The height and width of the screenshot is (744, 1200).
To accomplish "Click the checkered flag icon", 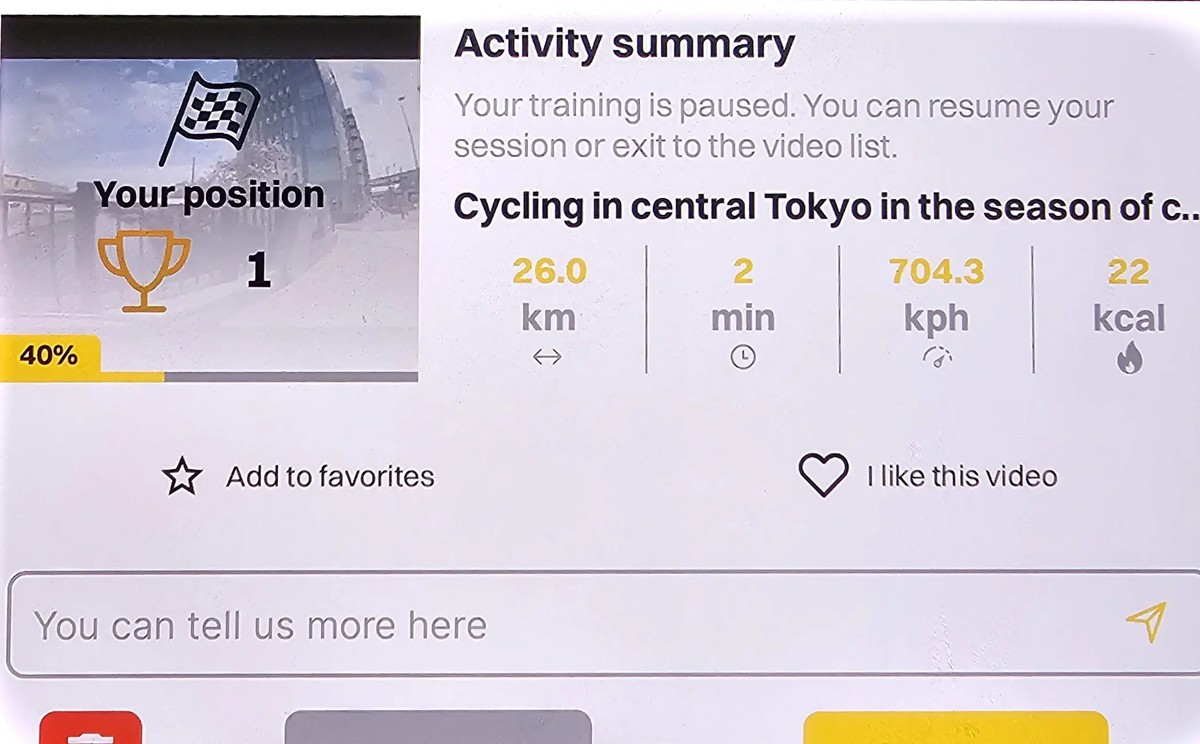I will (209, 119).
